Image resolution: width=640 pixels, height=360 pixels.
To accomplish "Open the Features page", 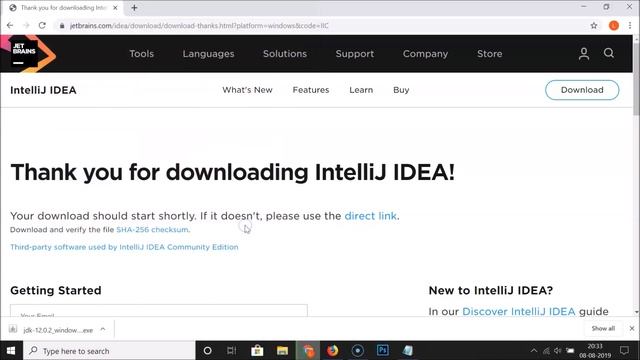I will 311,90.
